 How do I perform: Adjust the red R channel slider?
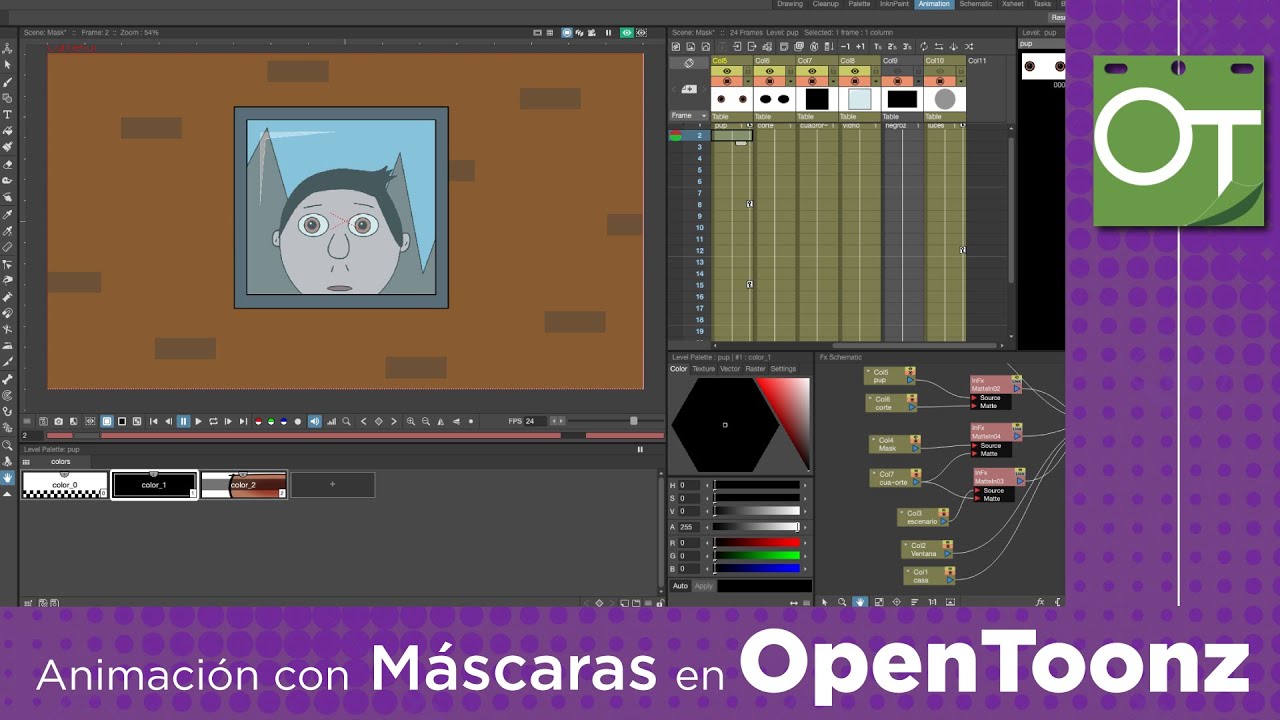pos(756,543)
